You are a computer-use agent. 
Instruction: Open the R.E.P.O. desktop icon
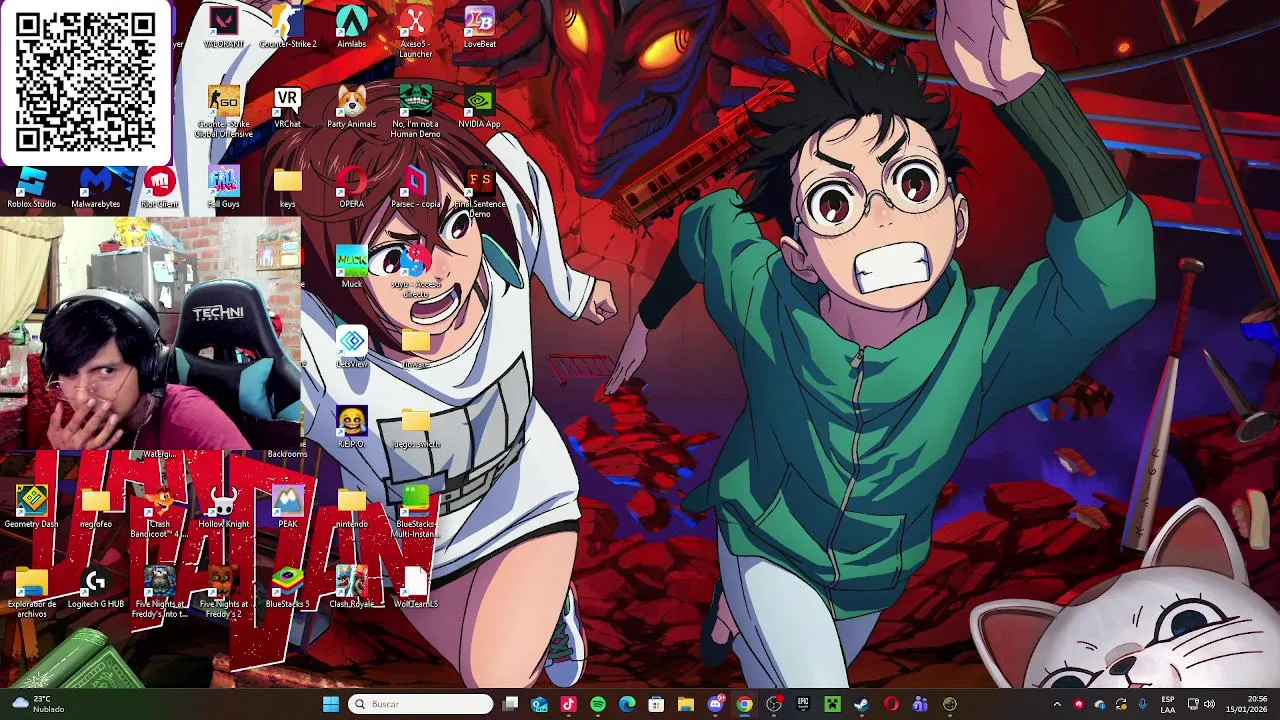coord(351,427)
